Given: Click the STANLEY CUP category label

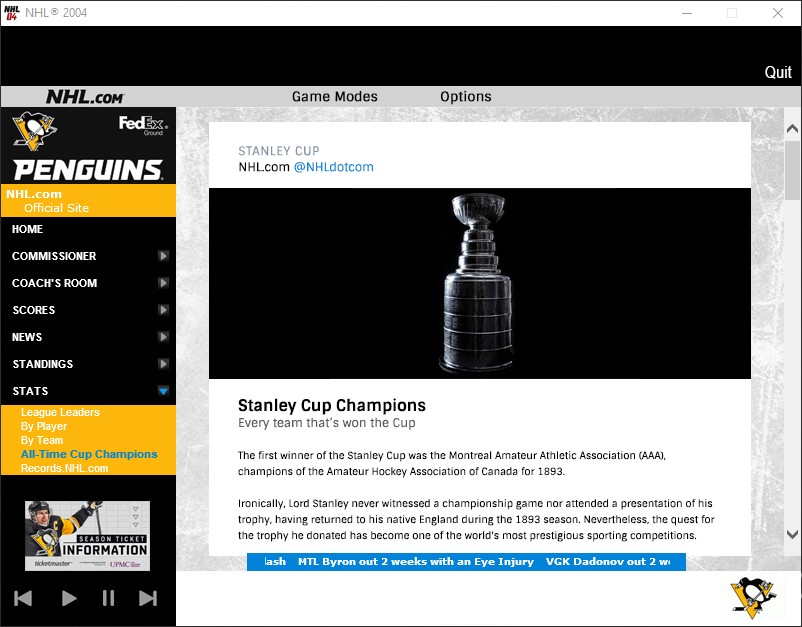Looking at the screenshot, I should (279, 151).
